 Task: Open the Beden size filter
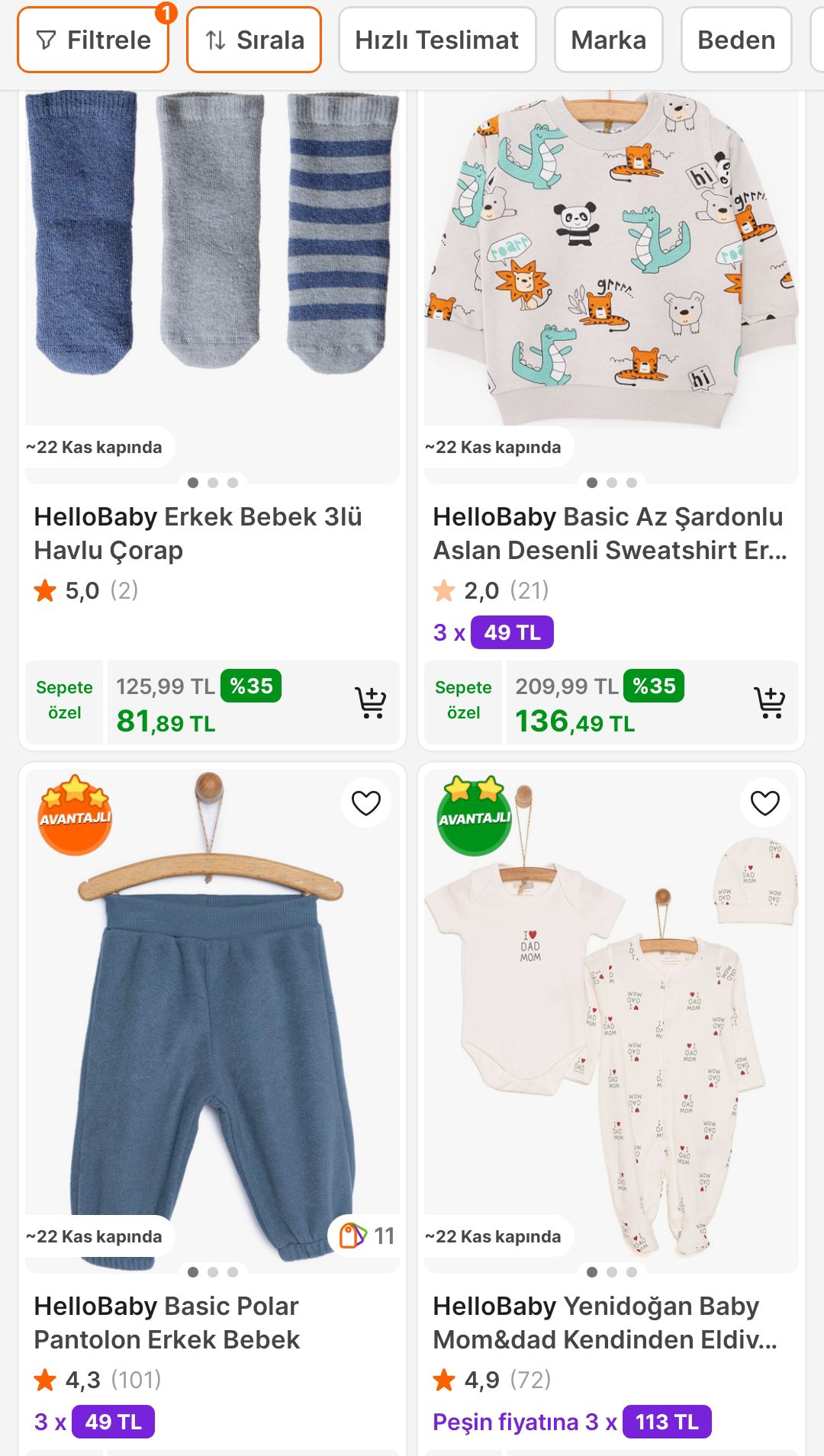[x=735, y=40]
